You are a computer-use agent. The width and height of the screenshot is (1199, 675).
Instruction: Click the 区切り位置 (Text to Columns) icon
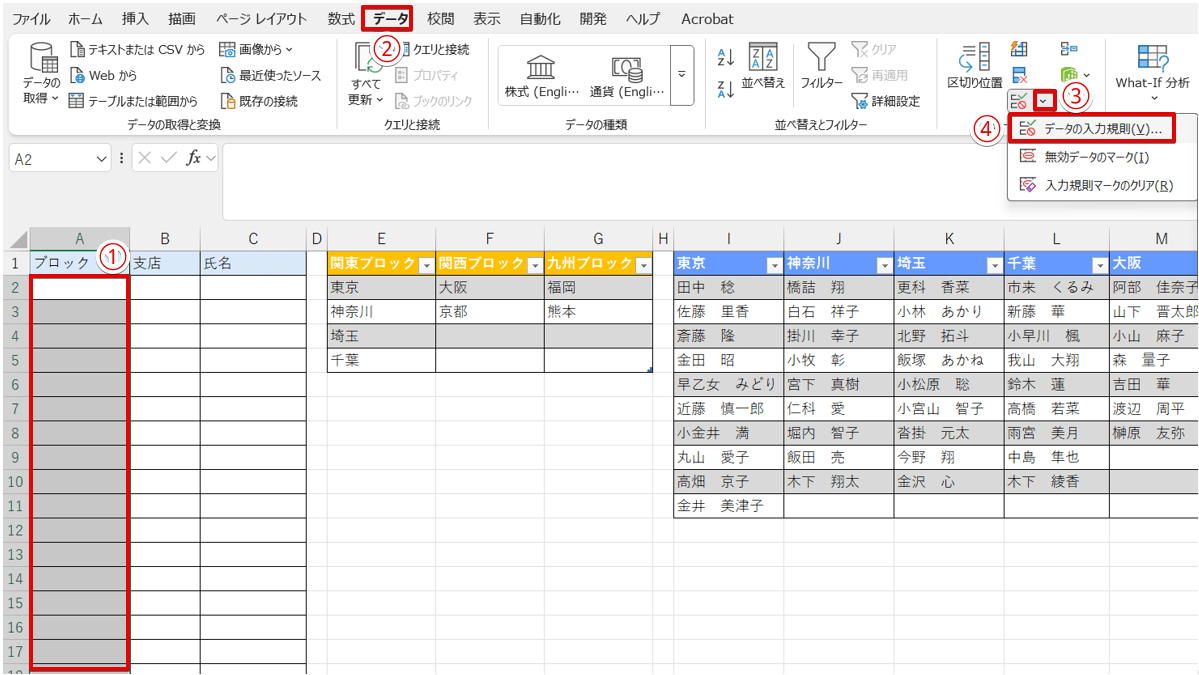[974, 58]
